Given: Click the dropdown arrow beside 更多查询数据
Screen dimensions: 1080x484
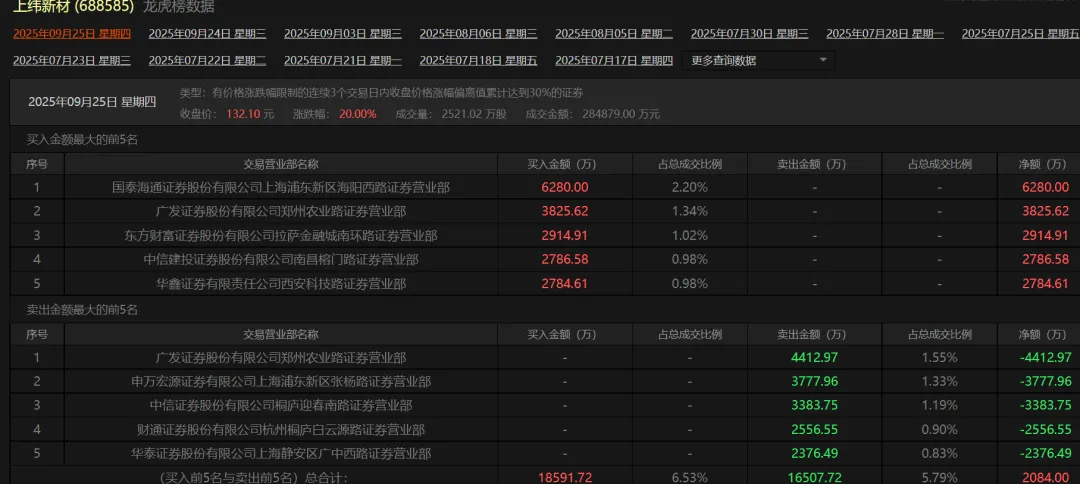Looking at the screenshot, I should [823, 61].
